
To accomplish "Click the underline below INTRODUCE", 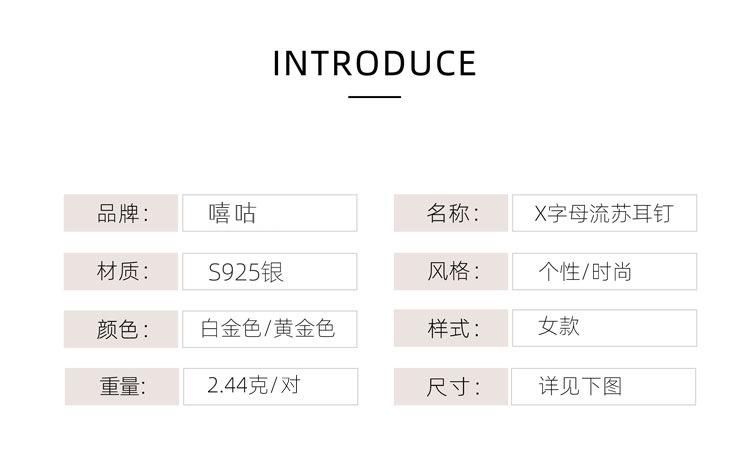I will [375, 97].
